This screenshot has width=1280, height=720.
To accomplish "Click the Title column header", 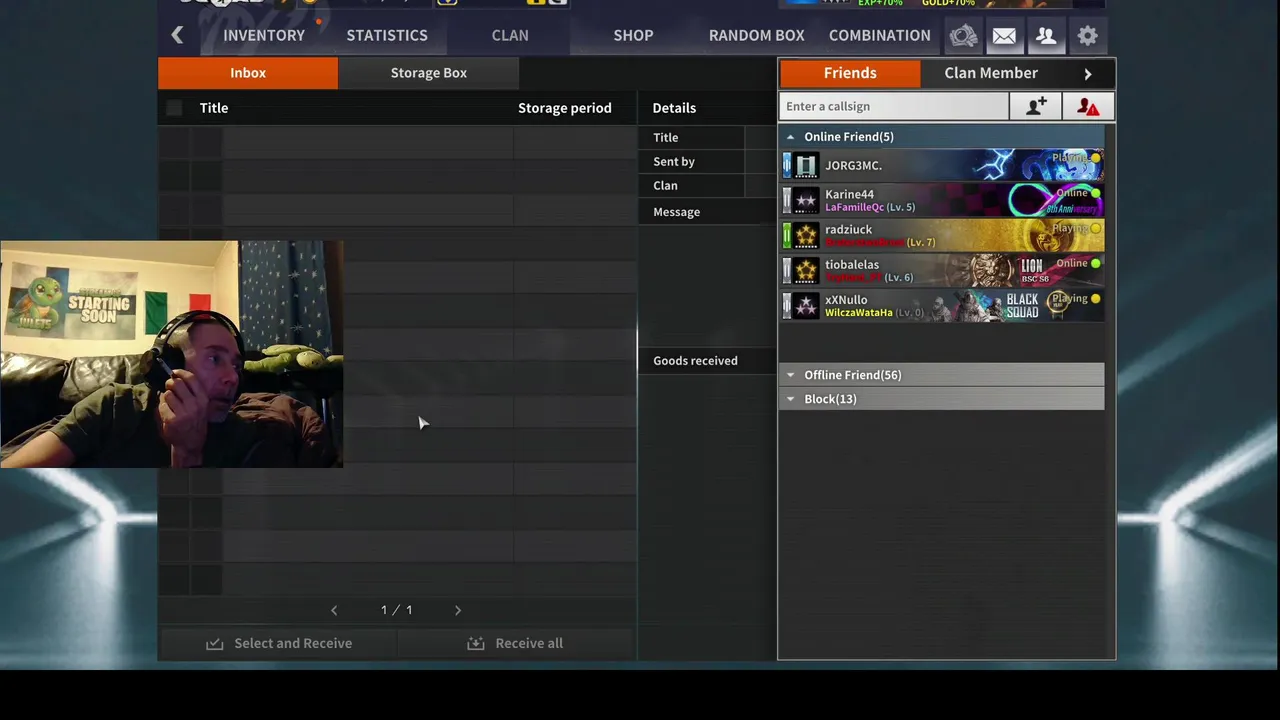I will click(214, 108).
